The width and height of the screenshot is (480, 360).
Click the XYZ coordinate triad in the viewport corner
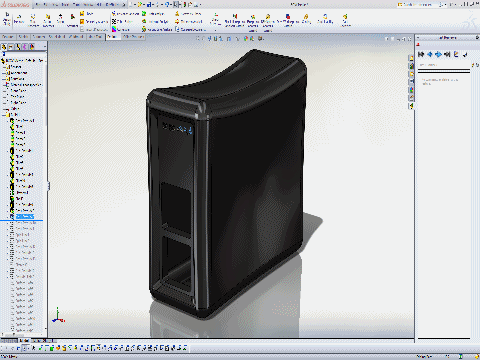(58, 315)
